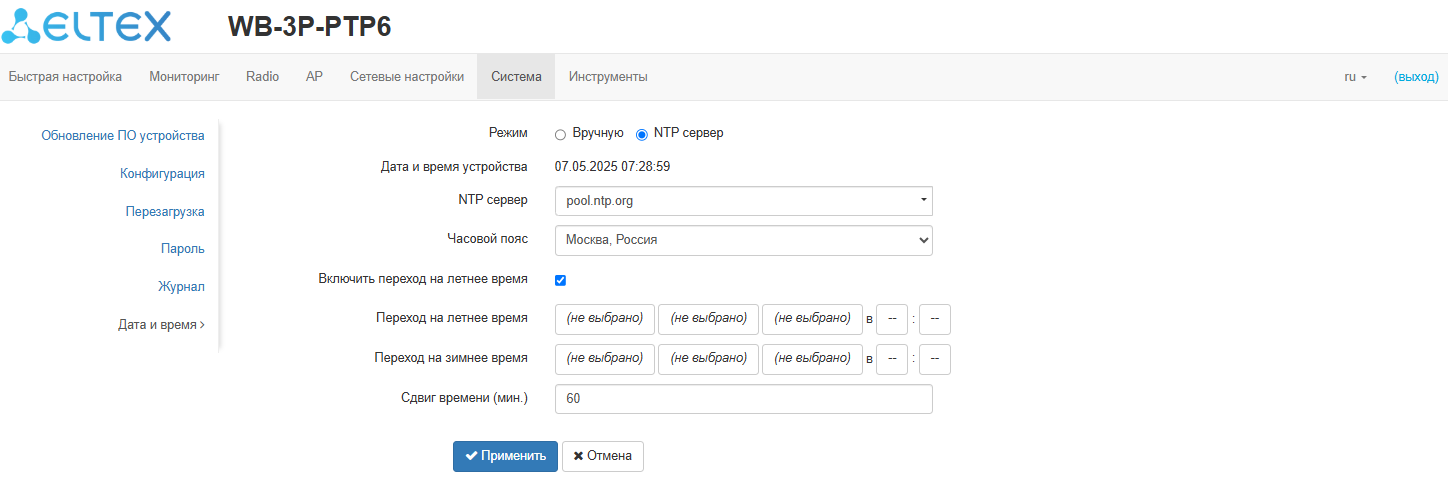1448x492 pixels.
Task: Click the winter time hour field
Action: (x=891, y=359)
